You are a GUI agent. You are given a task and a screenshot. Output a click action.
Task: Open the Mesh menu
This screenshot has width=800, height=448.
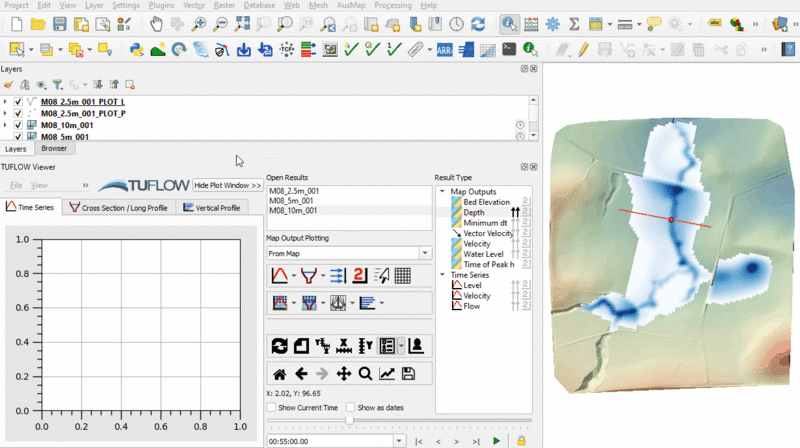click(318, 5)
